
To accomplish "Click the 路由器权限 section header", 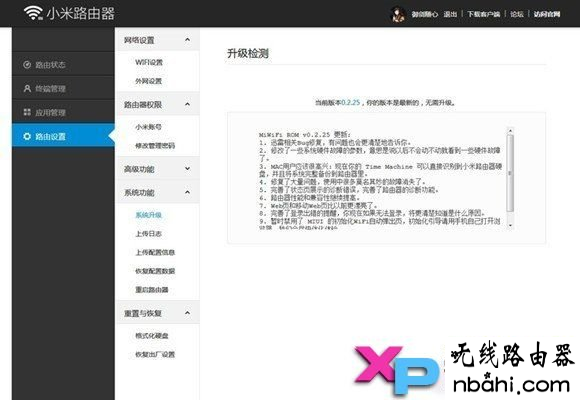I will click(158, 104).
